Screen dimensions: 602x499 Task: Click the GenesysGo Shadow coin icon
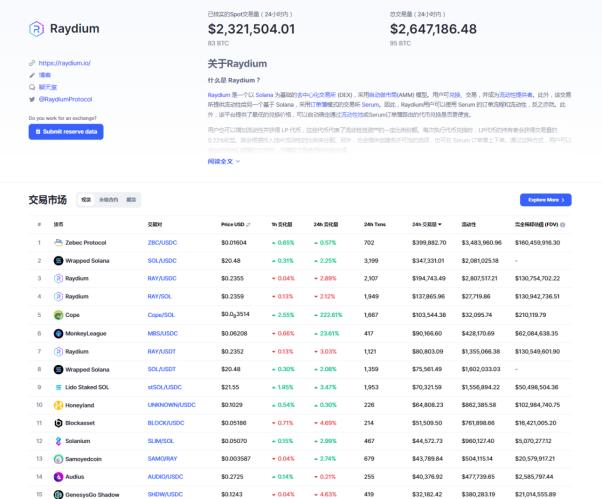[58, 494]
